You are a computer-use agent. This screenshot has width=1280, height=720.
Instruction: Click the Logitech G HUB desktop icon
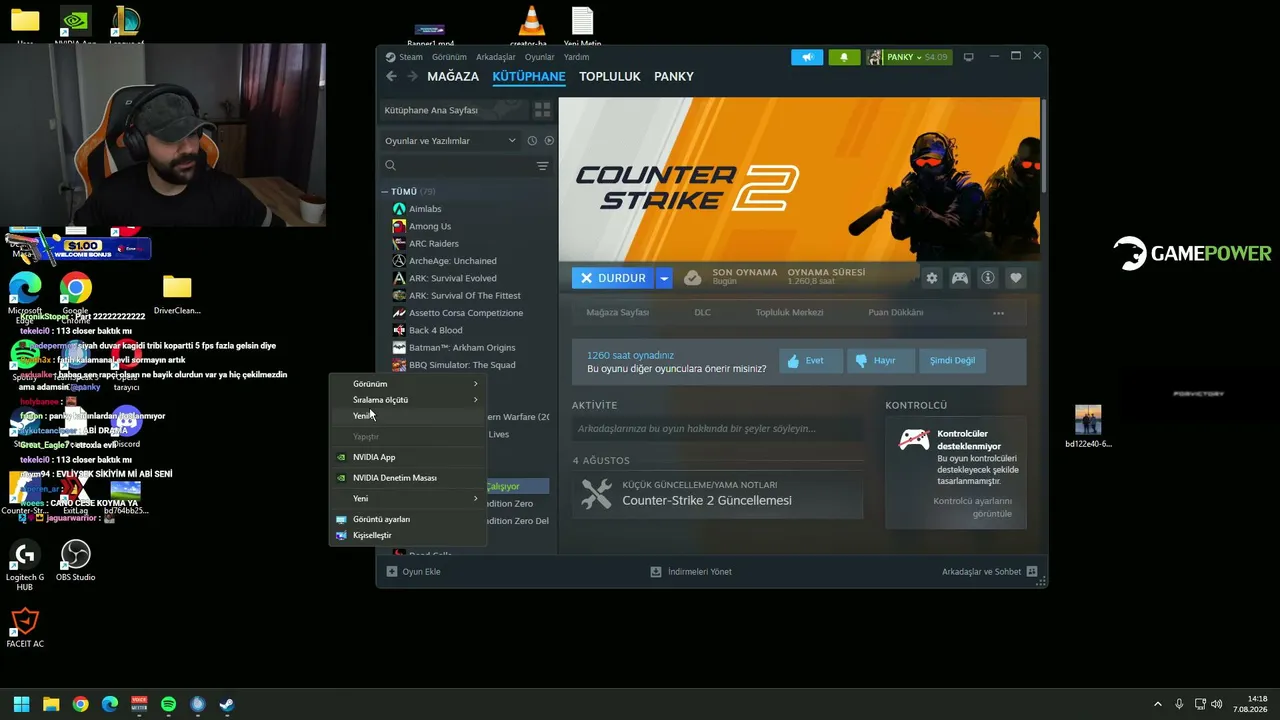tap(25, 565)
